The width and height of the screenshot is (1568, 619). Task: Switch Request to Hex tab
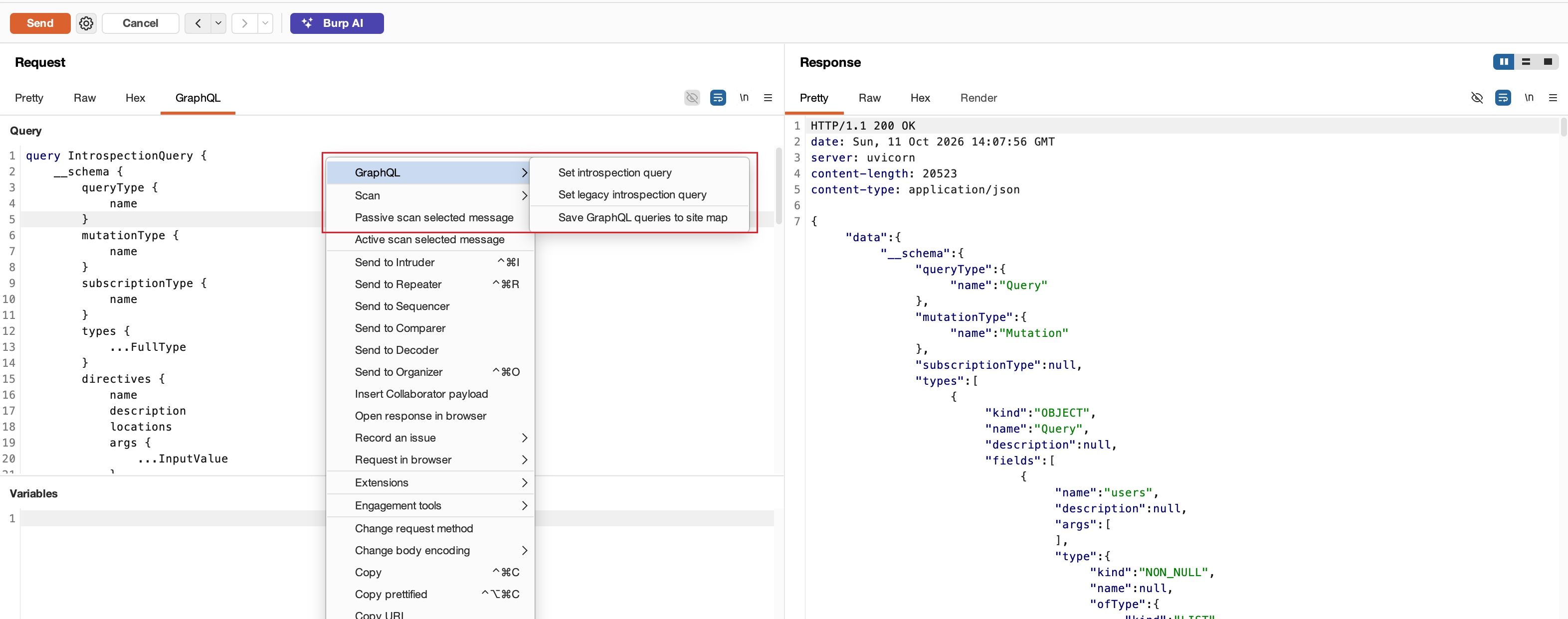135,98
